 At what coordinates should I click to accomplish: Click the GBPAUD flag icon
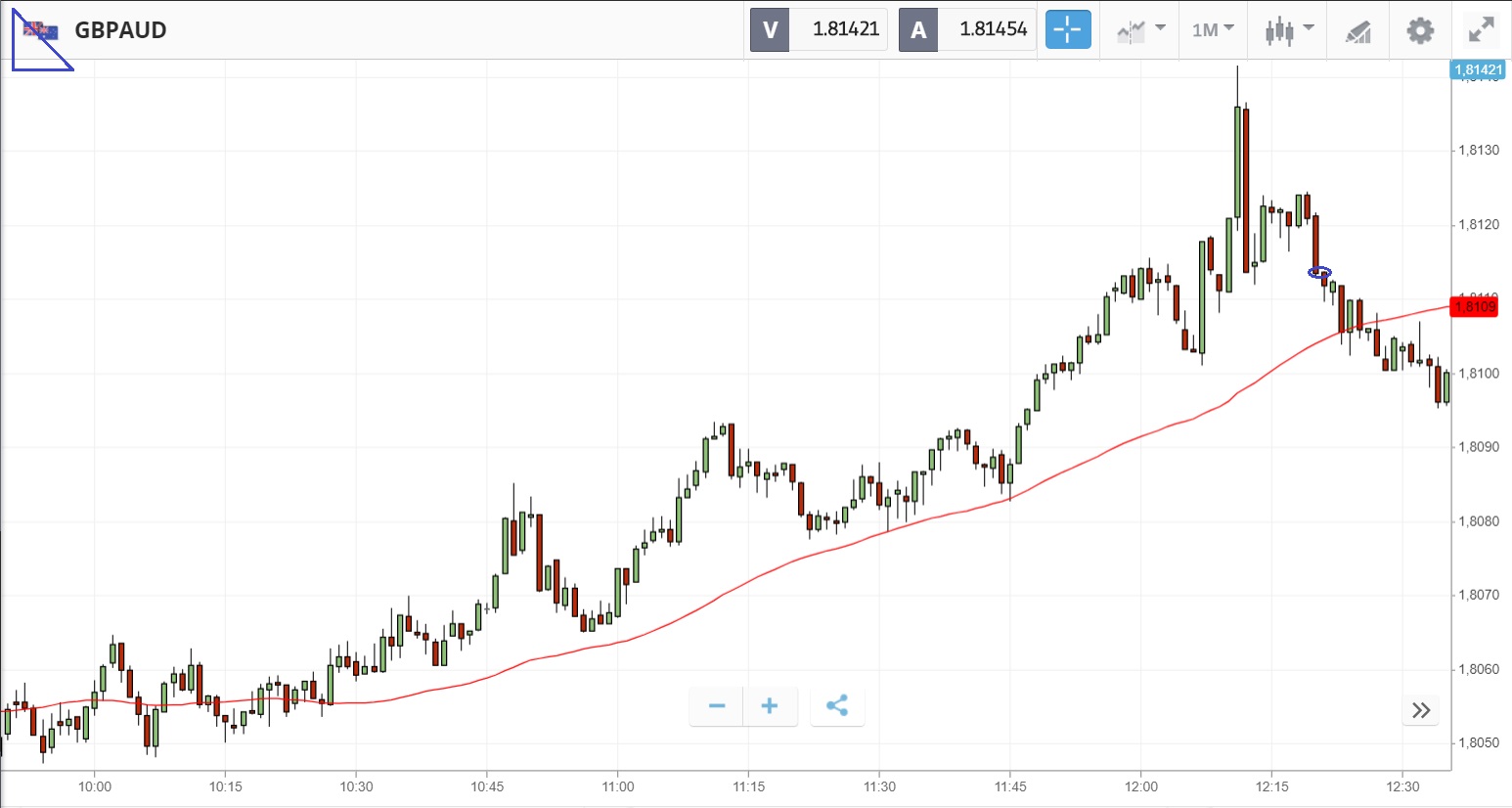pyautogui.click(x=41, y=31)
